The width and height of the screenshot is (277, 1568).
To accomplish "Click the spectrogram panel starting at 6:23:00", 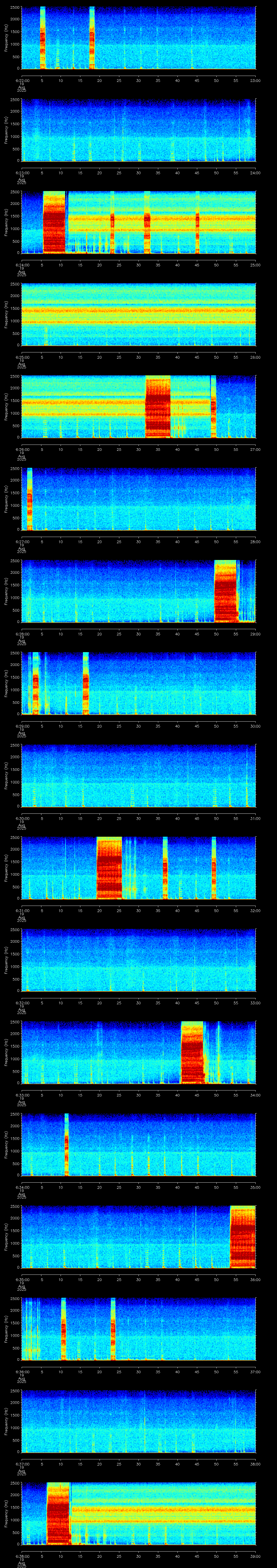I will (x=138, y=130).
